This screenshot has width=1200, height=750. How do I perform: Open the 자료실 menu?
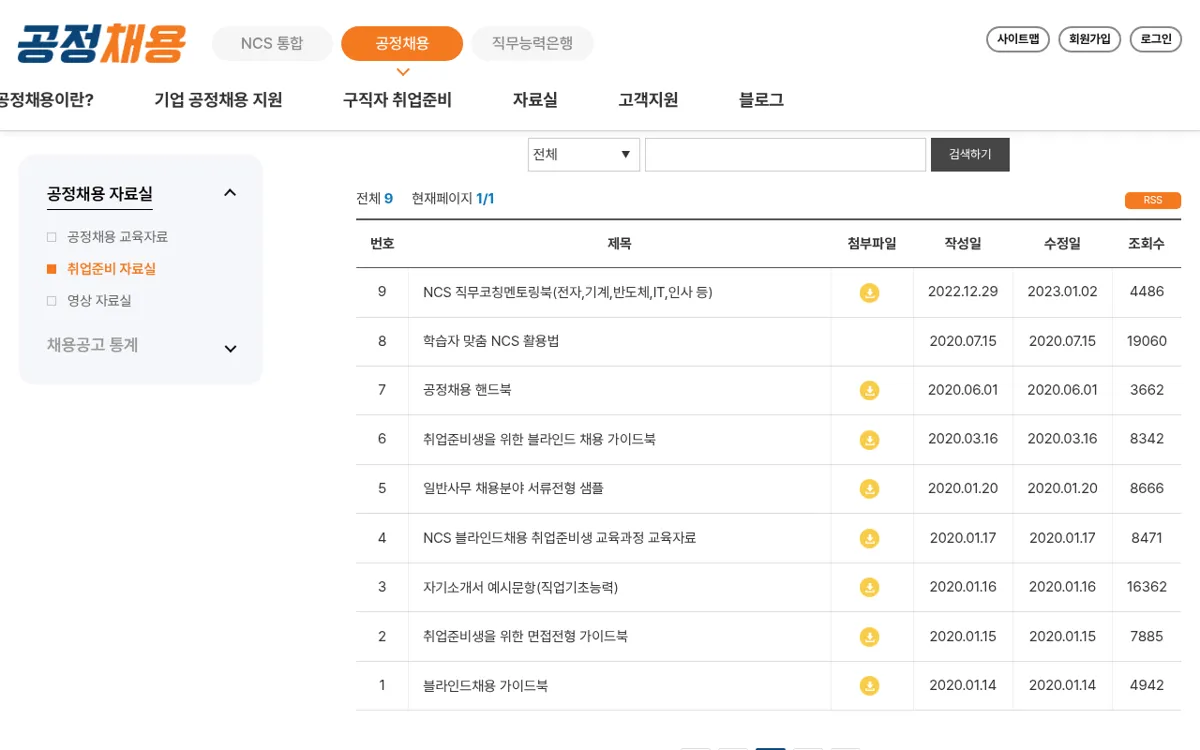tap(535, 100)
